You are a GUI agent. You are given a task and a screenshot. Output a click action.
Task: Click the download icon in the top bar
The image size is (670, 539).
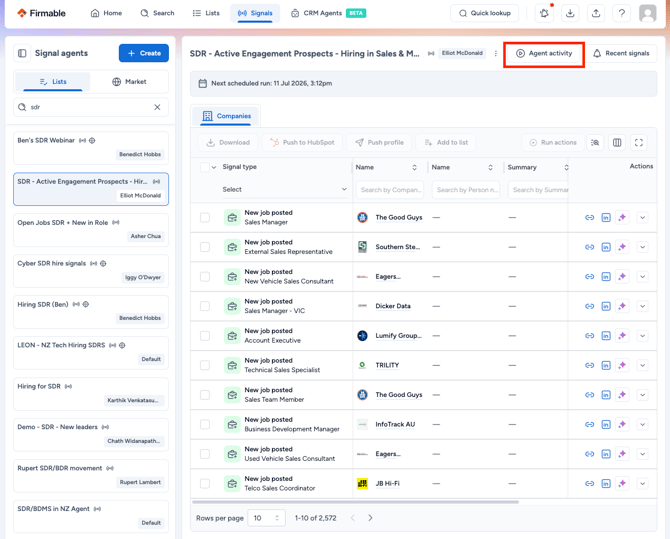[570, 13]
